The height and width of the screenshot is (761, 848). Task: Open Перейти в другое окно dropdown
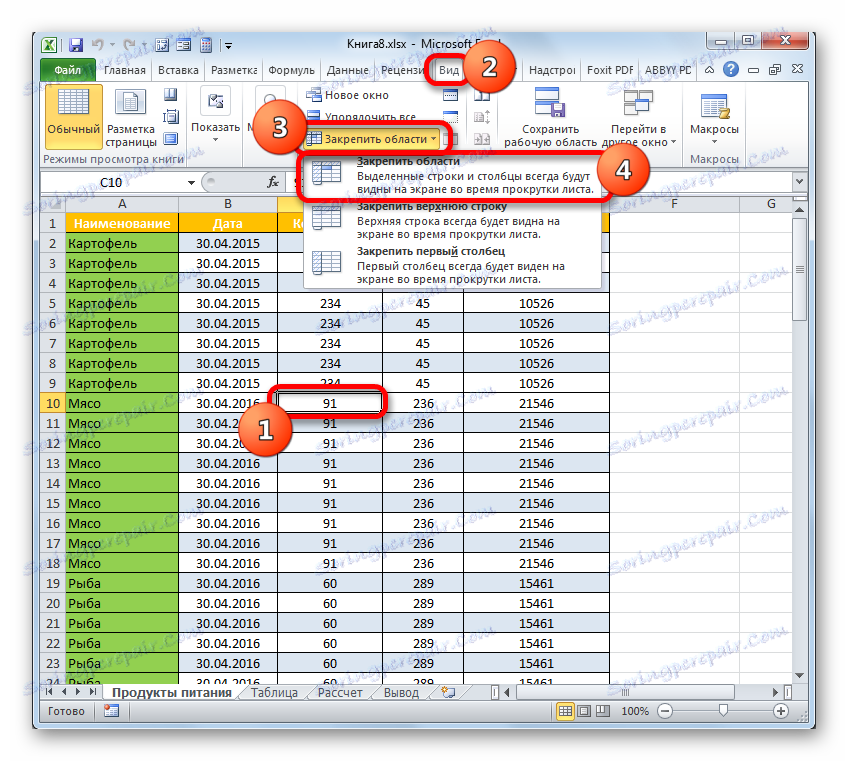[x=639, y=117]
